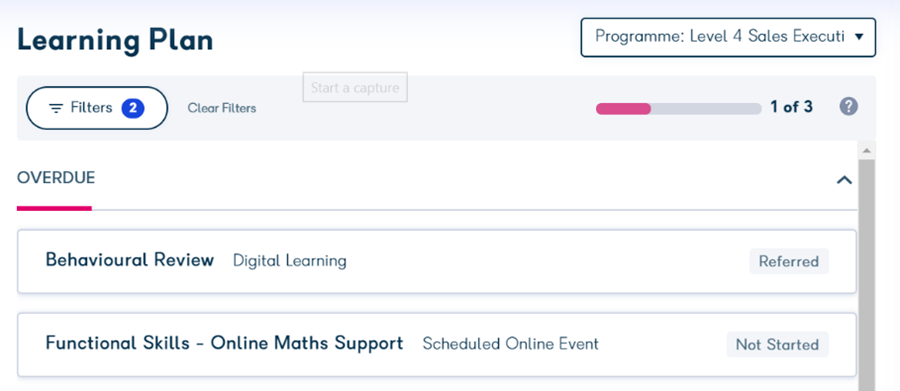
Task: Click the Start a capture box
Action: point(355,87)
